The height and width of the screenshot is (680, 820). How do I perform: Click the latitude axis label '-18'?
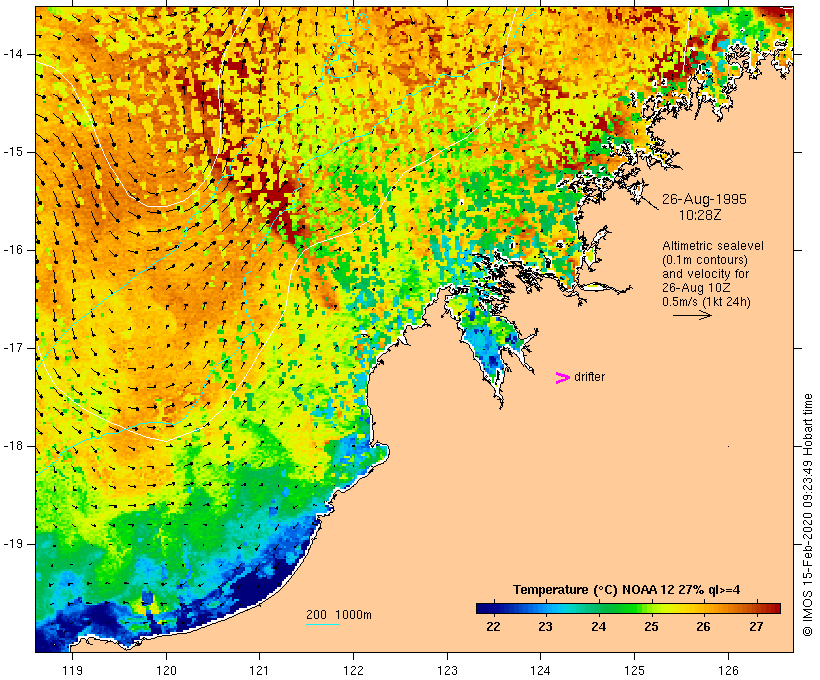coord(13,446)
